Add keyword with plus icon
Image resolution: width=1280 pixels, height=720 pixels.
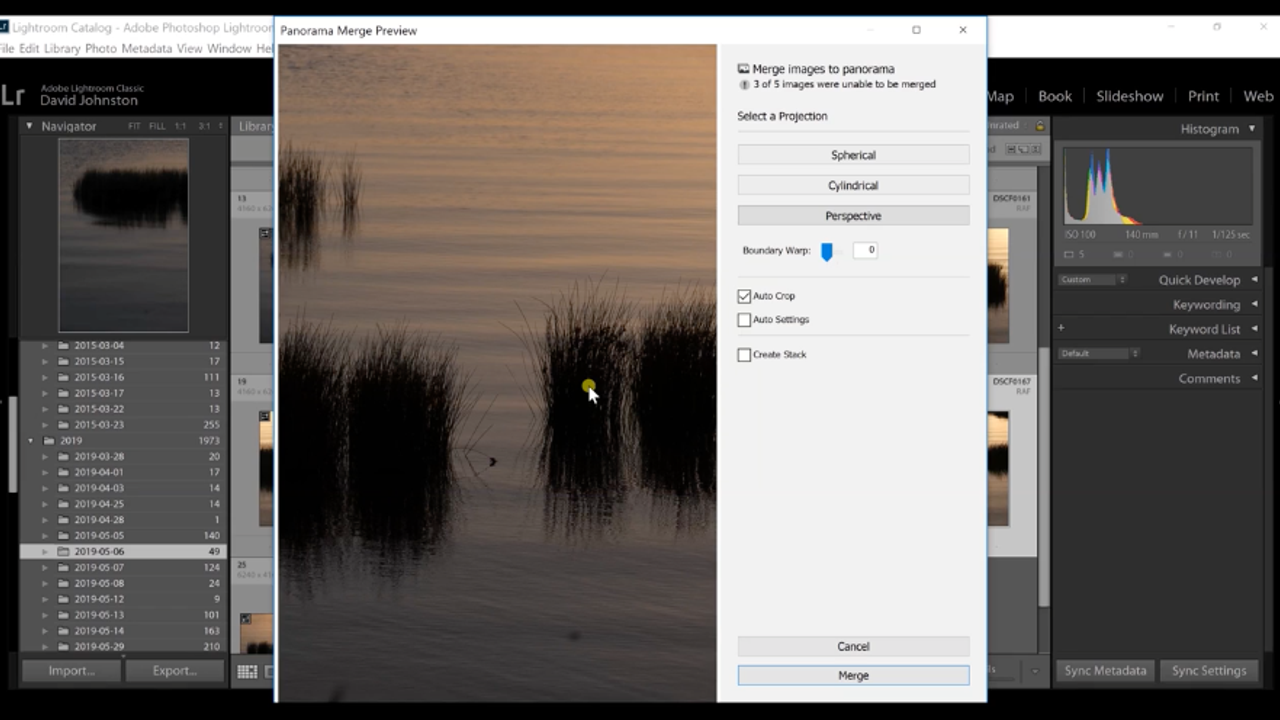coord(1061,328)
